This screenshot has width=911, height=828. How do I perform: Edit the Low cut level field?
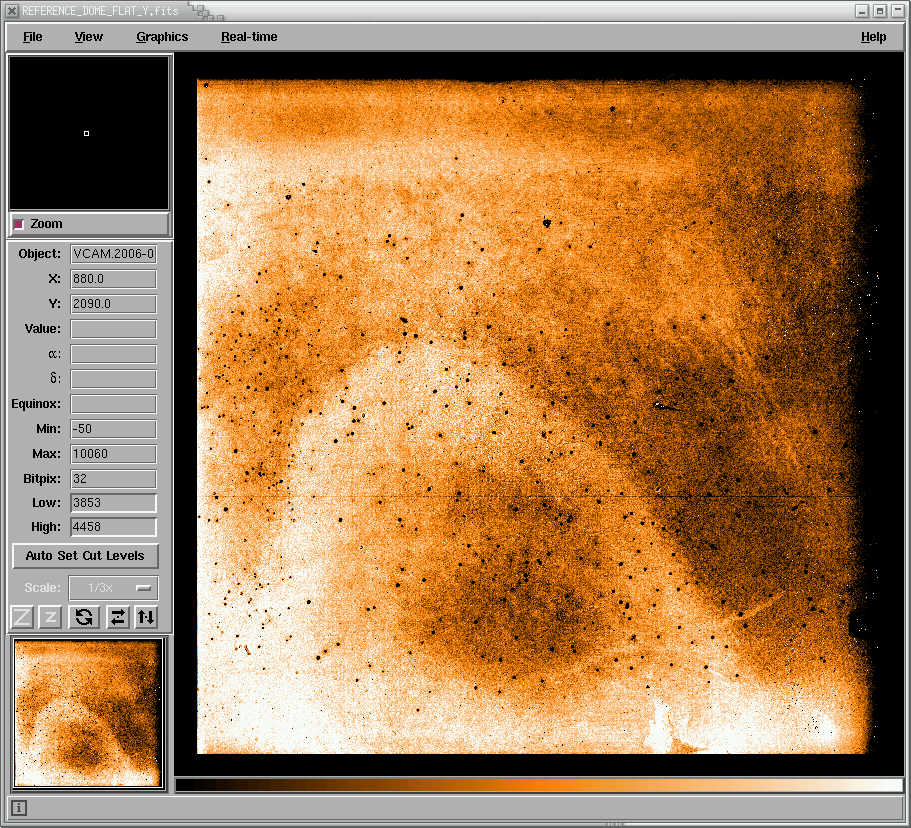(x=113, y=503)
